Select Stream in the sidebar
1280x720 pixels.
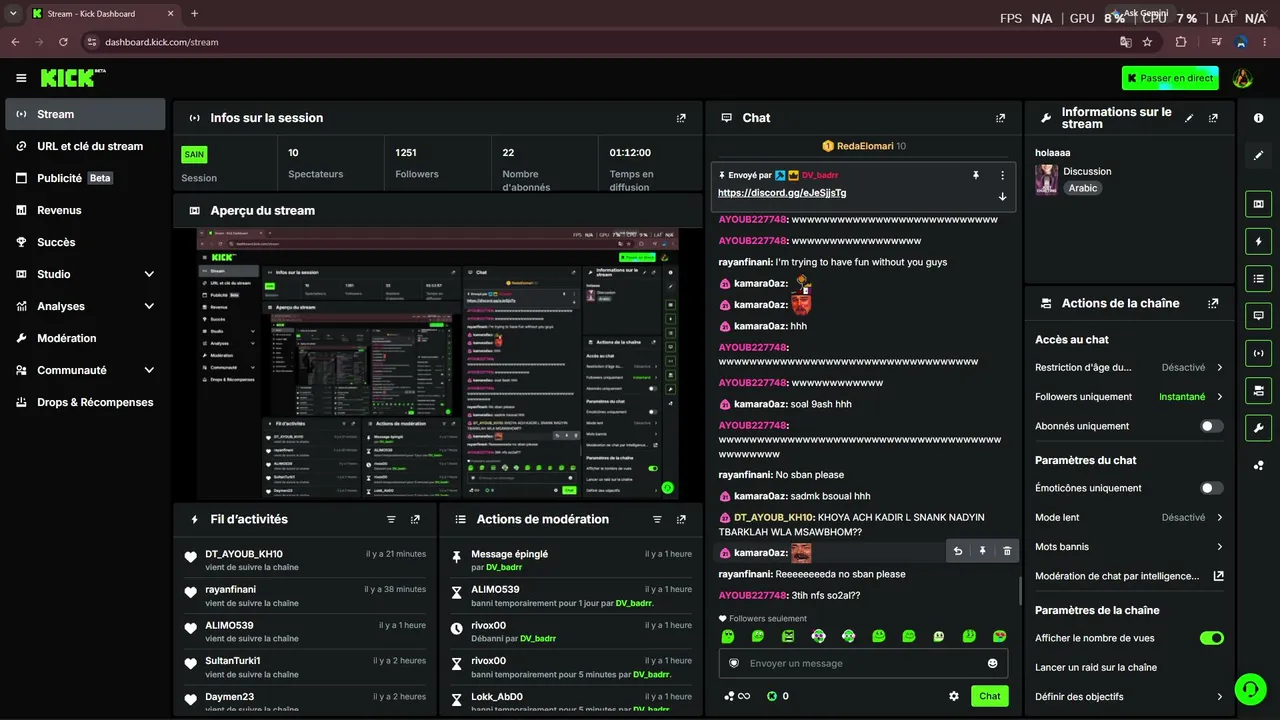coord(85,114)
